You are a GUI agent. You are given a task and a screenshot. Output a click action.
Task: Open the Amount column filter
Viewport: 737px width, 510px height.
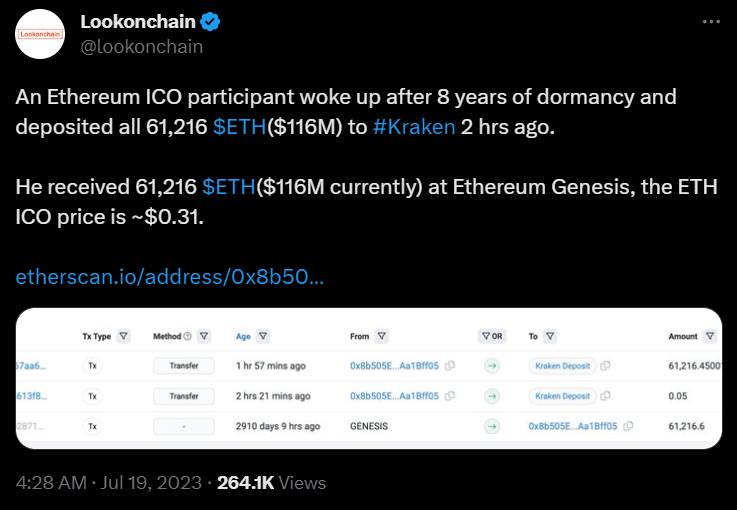point(710,336)
